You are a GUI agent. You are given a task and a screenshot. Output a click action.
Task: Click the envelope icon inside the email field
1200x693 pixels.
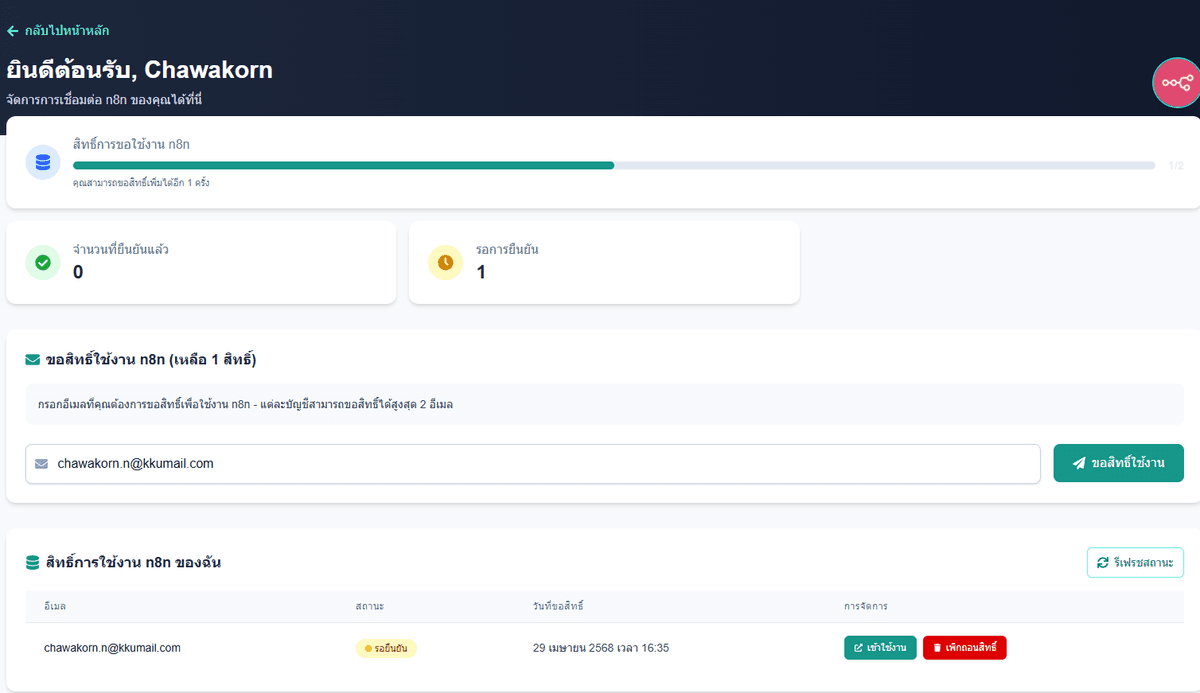(41, 463)
